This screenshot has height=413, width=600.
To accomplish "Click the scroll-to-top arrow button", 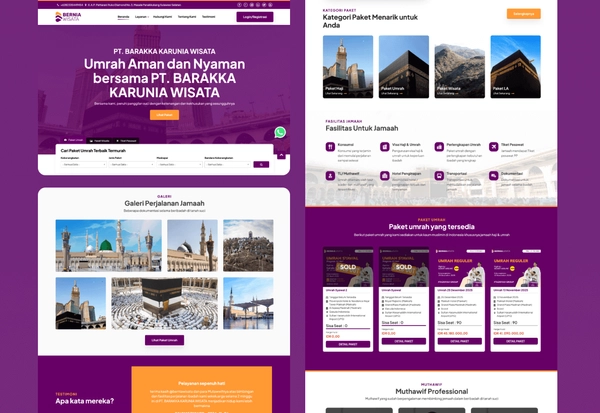I will tap(281, 155).
